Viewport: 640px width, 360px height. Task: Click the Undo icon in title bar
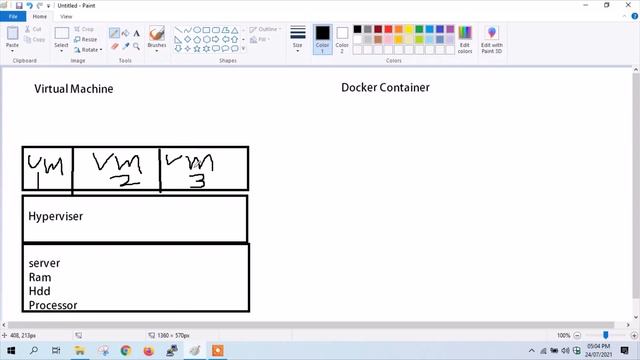pyautogui.click(x=29, y=6)
